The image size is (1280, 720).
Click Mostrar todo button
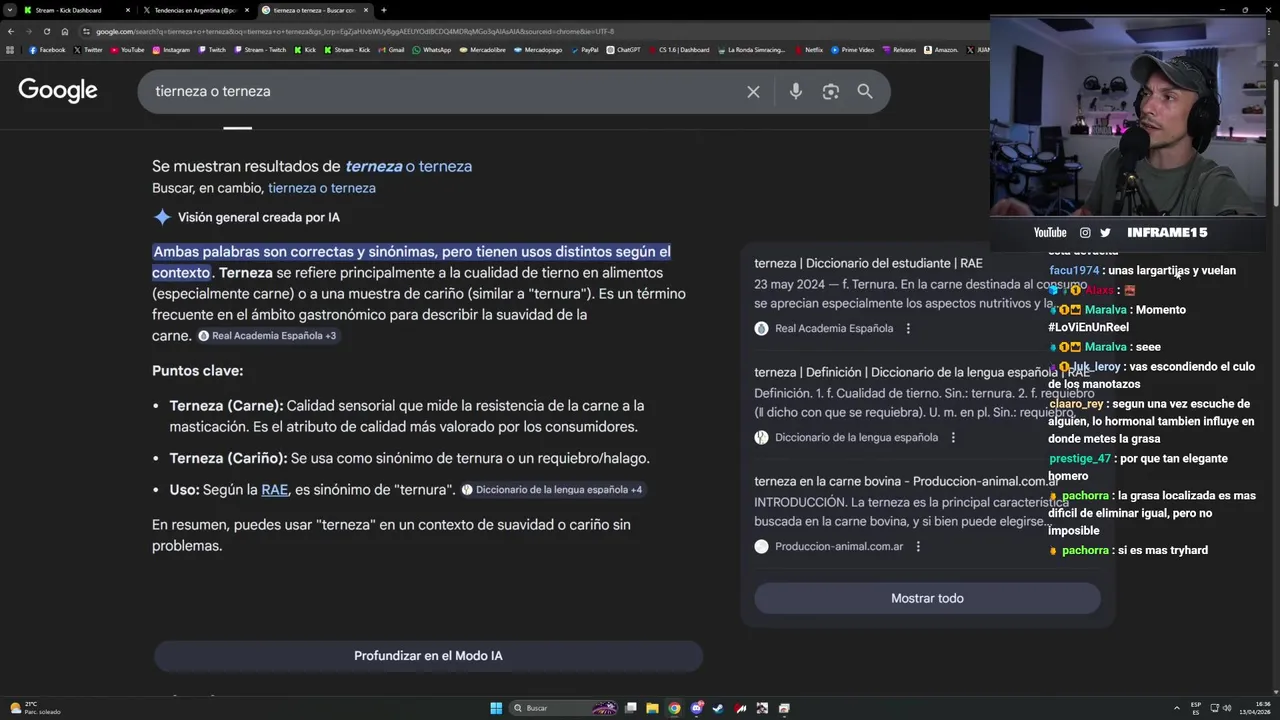[927, 598]
